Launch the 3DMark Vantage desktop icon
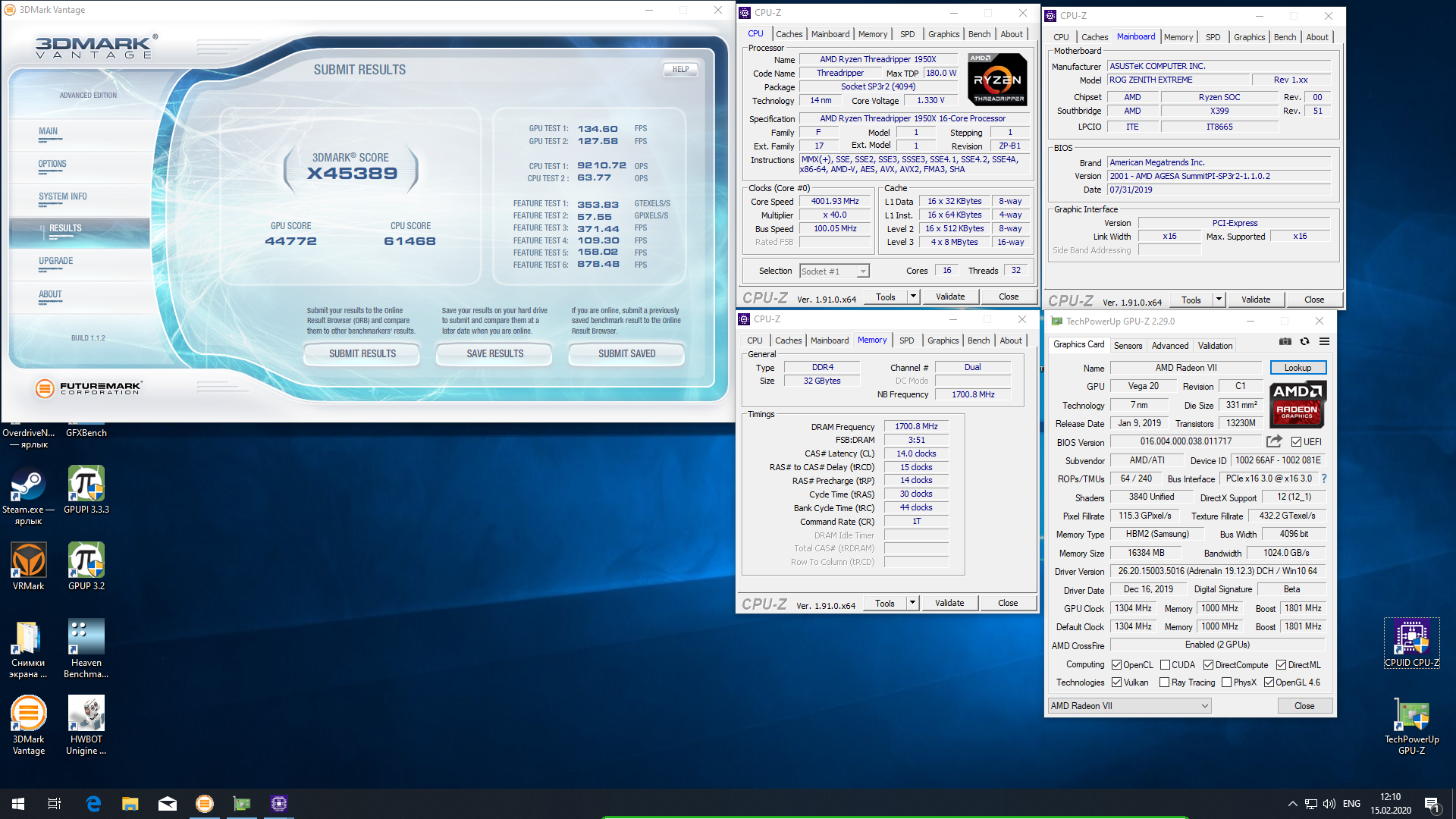This screenshot has height=819, width=1456. [29, 724]
